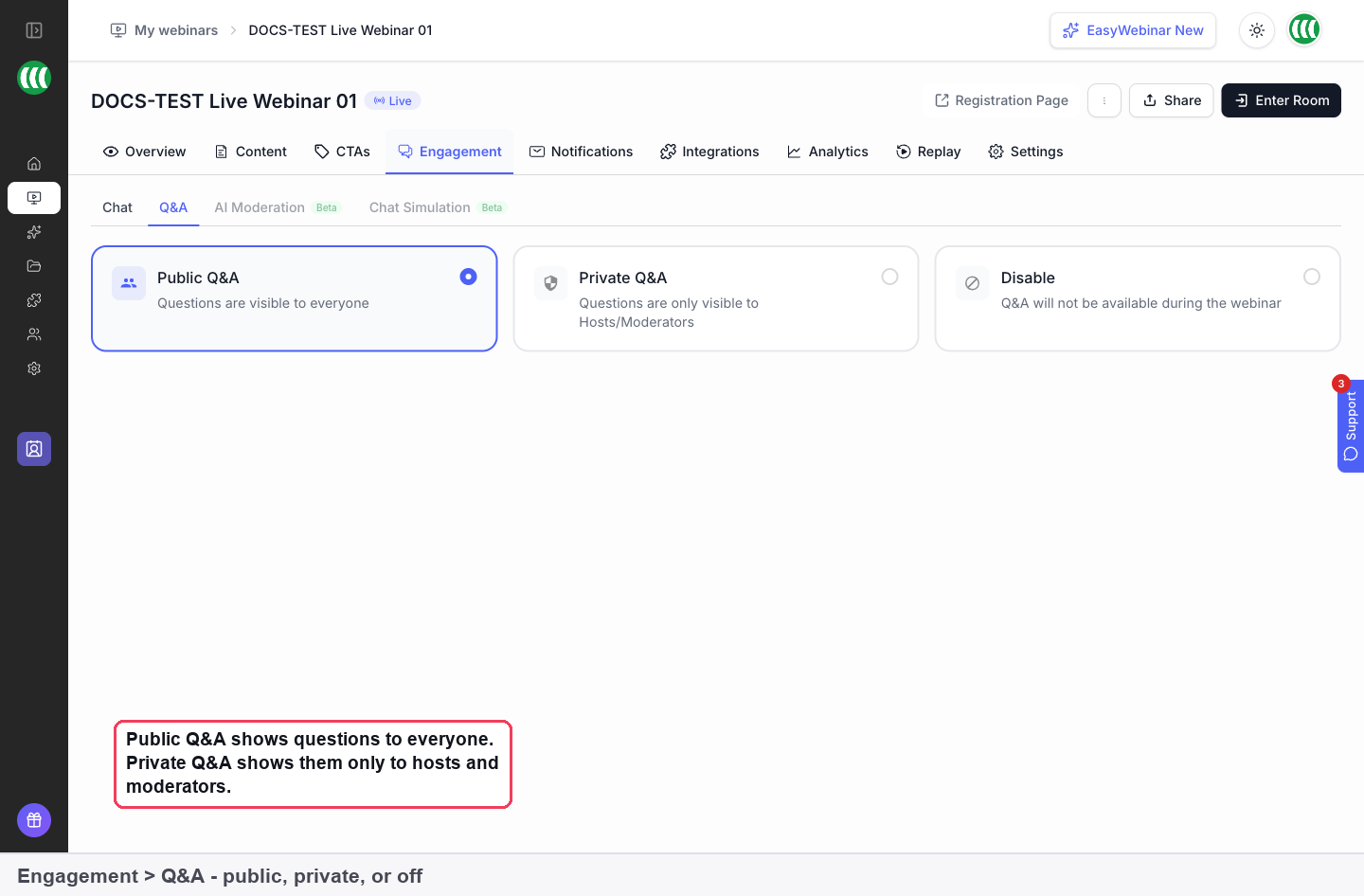Choose the Disable Q&A radio option
This screenshot has width=1364, height=896.
pyautogui.click(x=1312, y=277)
